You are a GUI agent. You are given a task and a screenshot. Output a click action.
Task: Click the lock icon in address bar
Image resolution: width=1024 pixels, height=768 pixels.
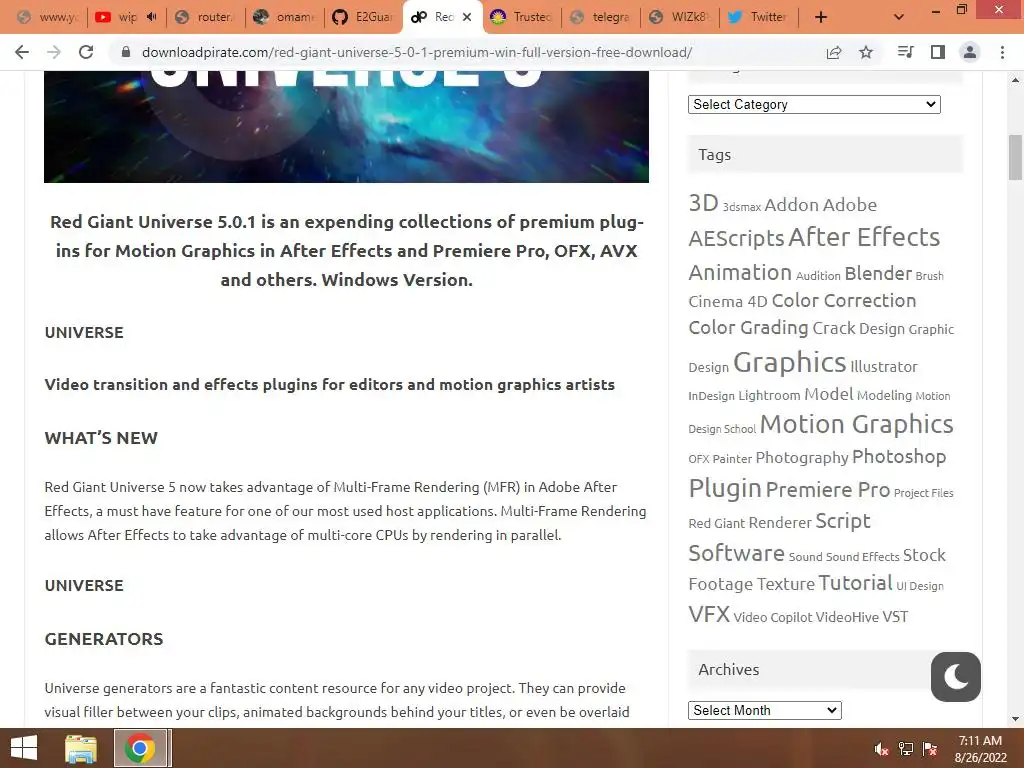coord(126,52)
